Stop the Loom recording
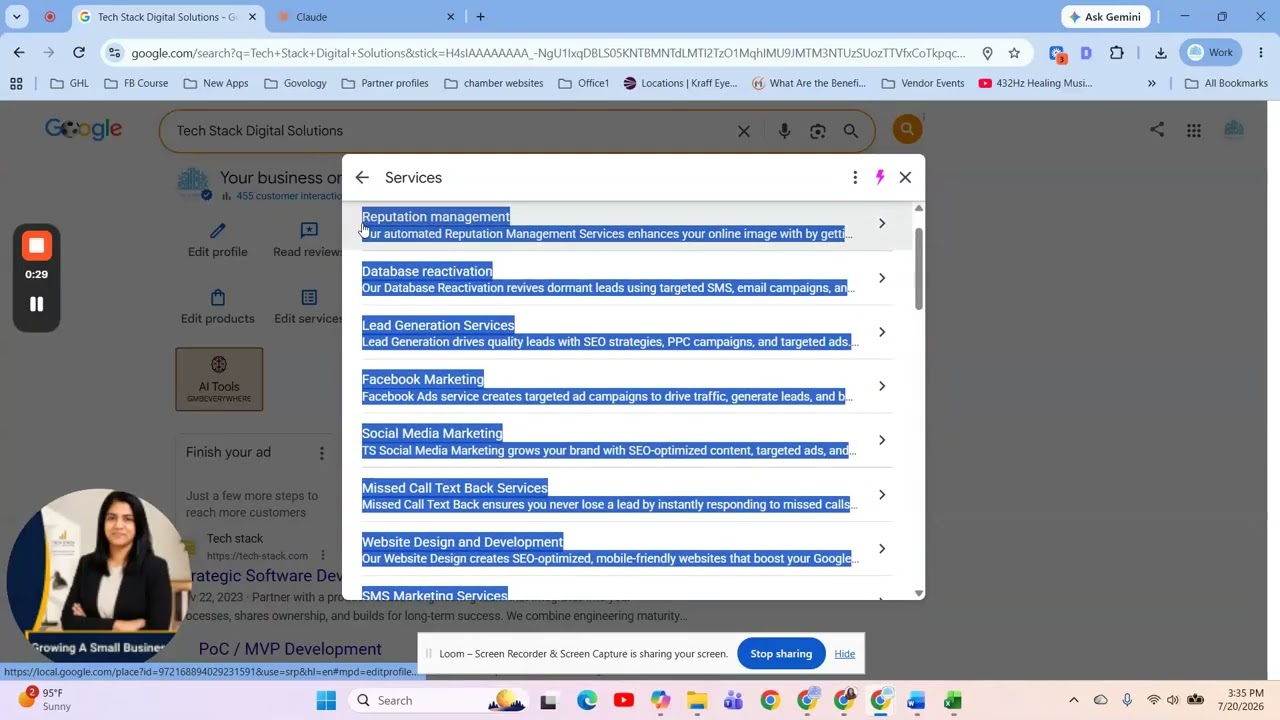Viewport: 1280px width, 720px height. pos(36,246)
